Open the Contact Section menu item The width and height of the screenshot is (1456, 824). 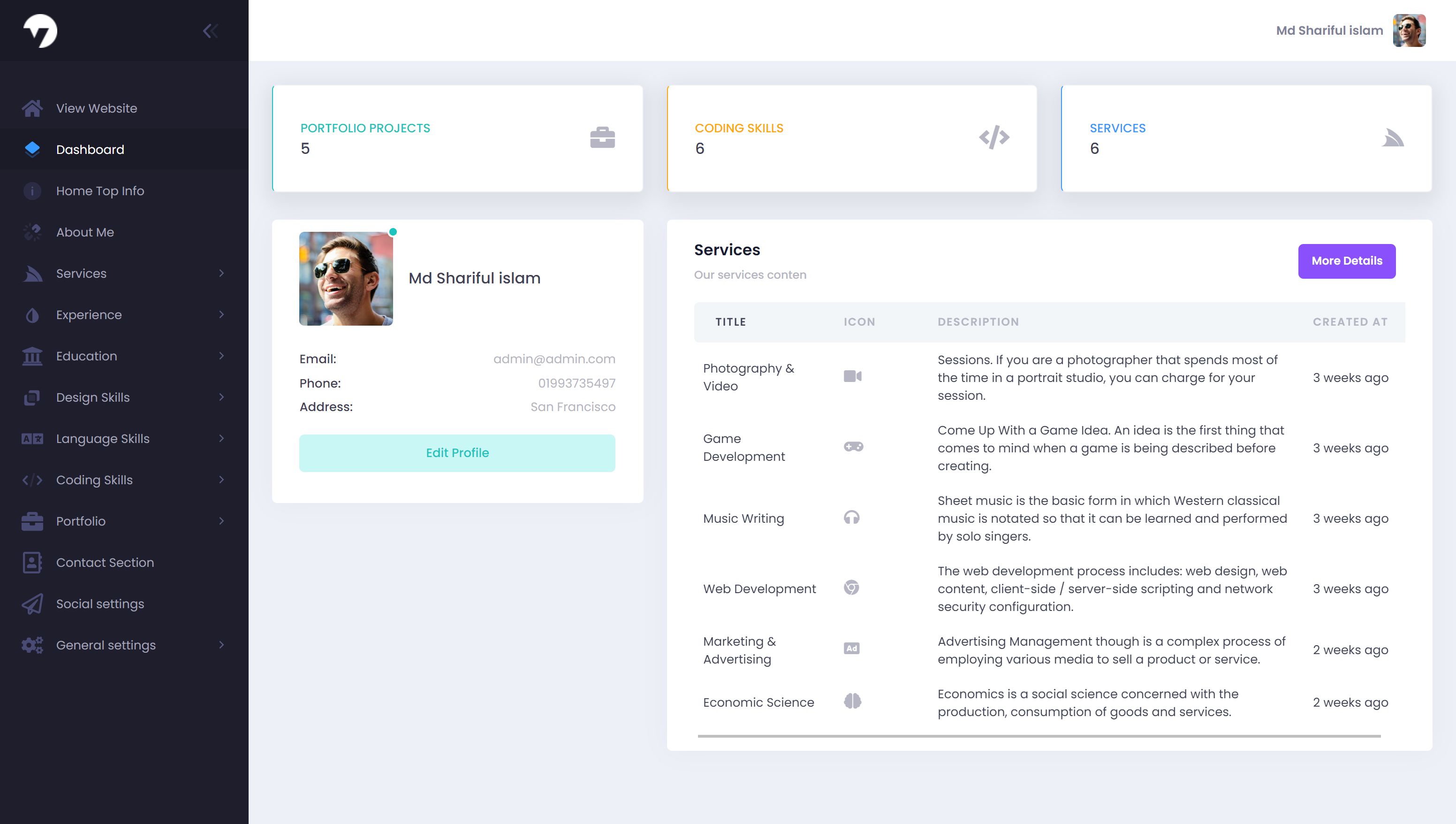coord(105,562)
